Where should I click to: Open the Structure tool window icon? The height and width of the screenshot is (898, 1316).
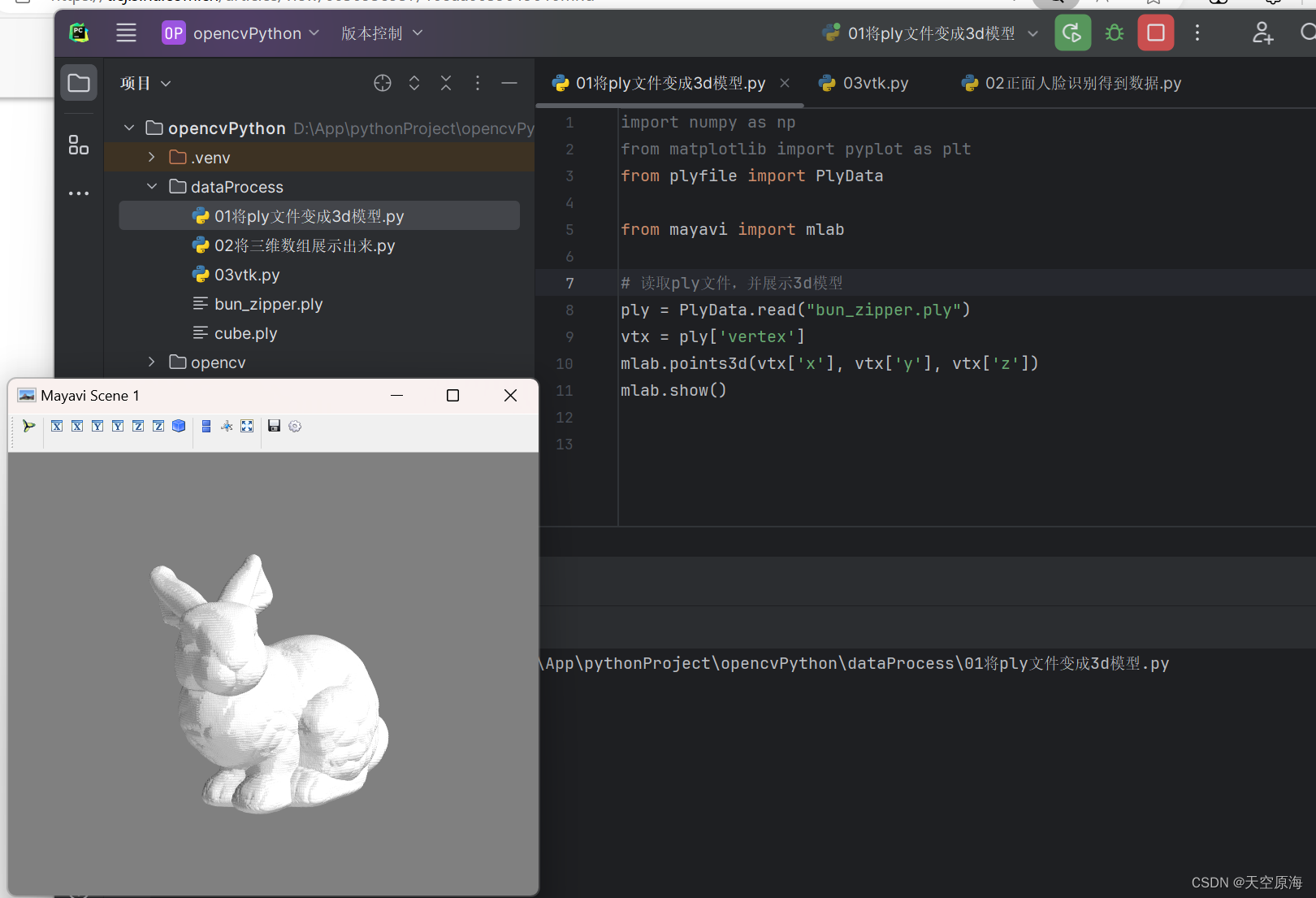(x=79, y=145)
